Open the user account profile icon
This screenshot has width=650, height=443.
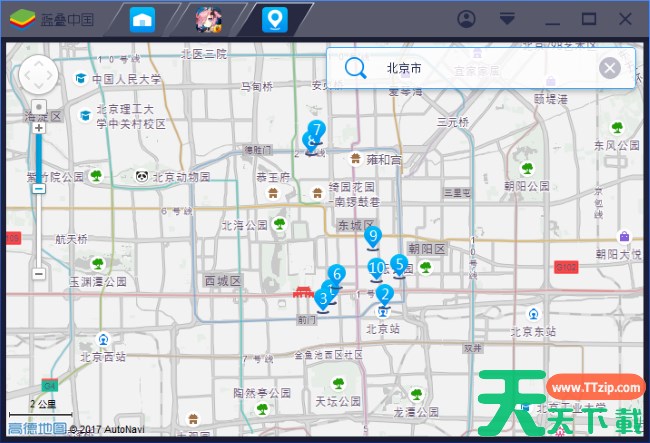[x=466, y=19]
